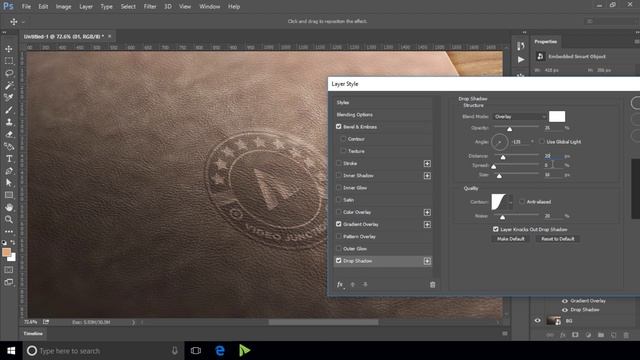Add another Color Overlay plus button

point(427,212)
